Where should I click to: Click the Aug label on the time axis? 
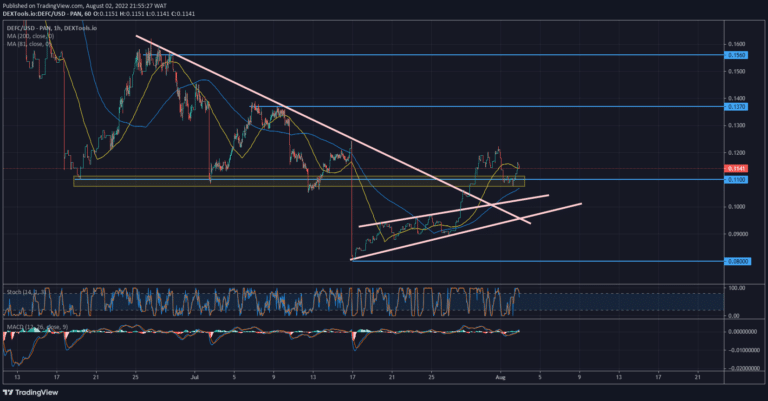click(x=500, y=377)
